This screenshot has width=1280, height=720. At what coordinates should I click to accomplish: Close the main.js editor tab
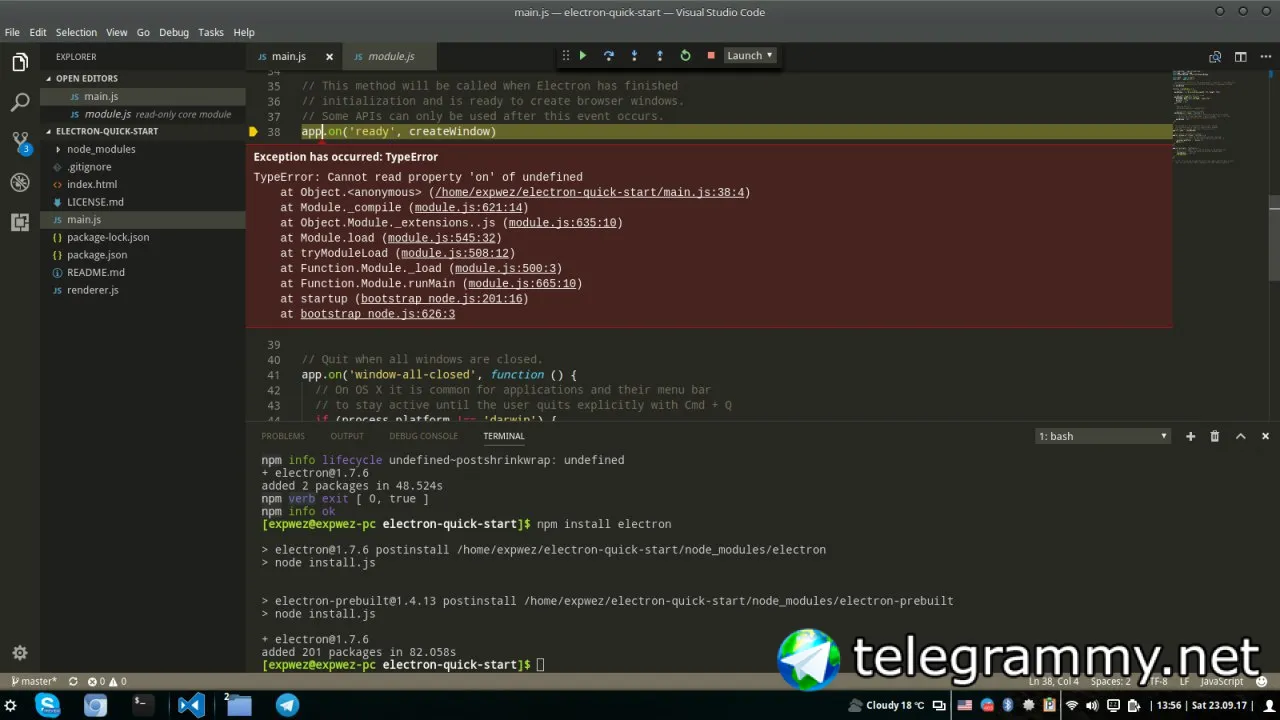tap(329, 57)
